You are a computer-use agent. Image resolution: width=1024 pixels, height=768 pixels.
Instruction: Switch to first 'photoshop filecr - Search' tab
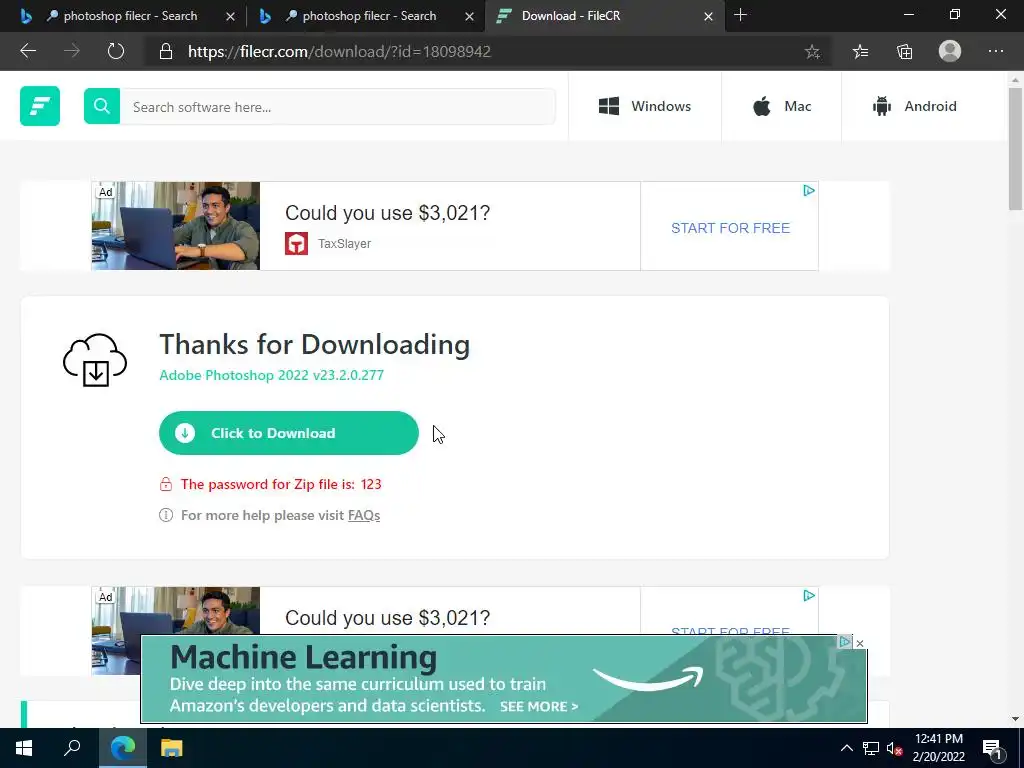[121, 16]
